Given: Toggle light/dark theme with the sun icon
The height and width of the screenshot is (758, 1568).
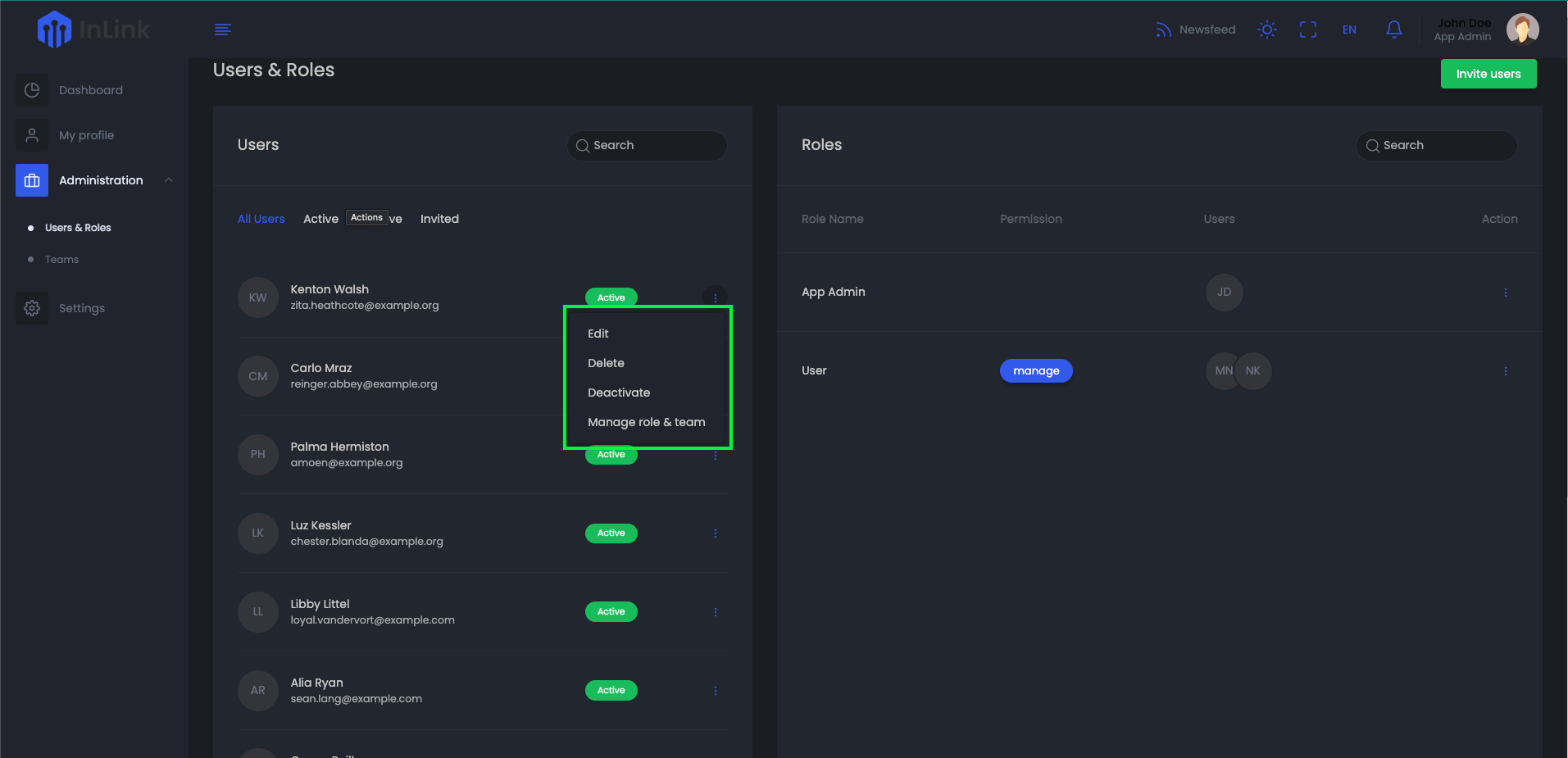Looking at the screenshot, I should pos(1266,30).
